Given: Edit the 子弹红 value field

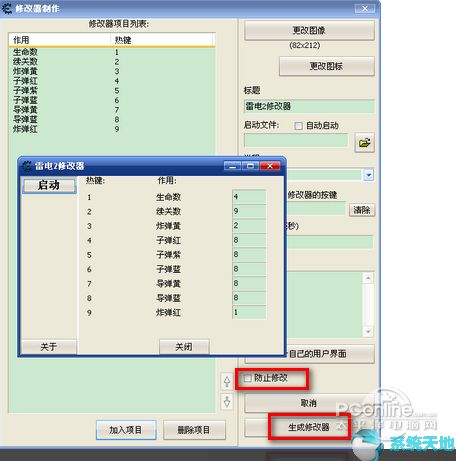Looking at the screenshot, I should [249, 240].
